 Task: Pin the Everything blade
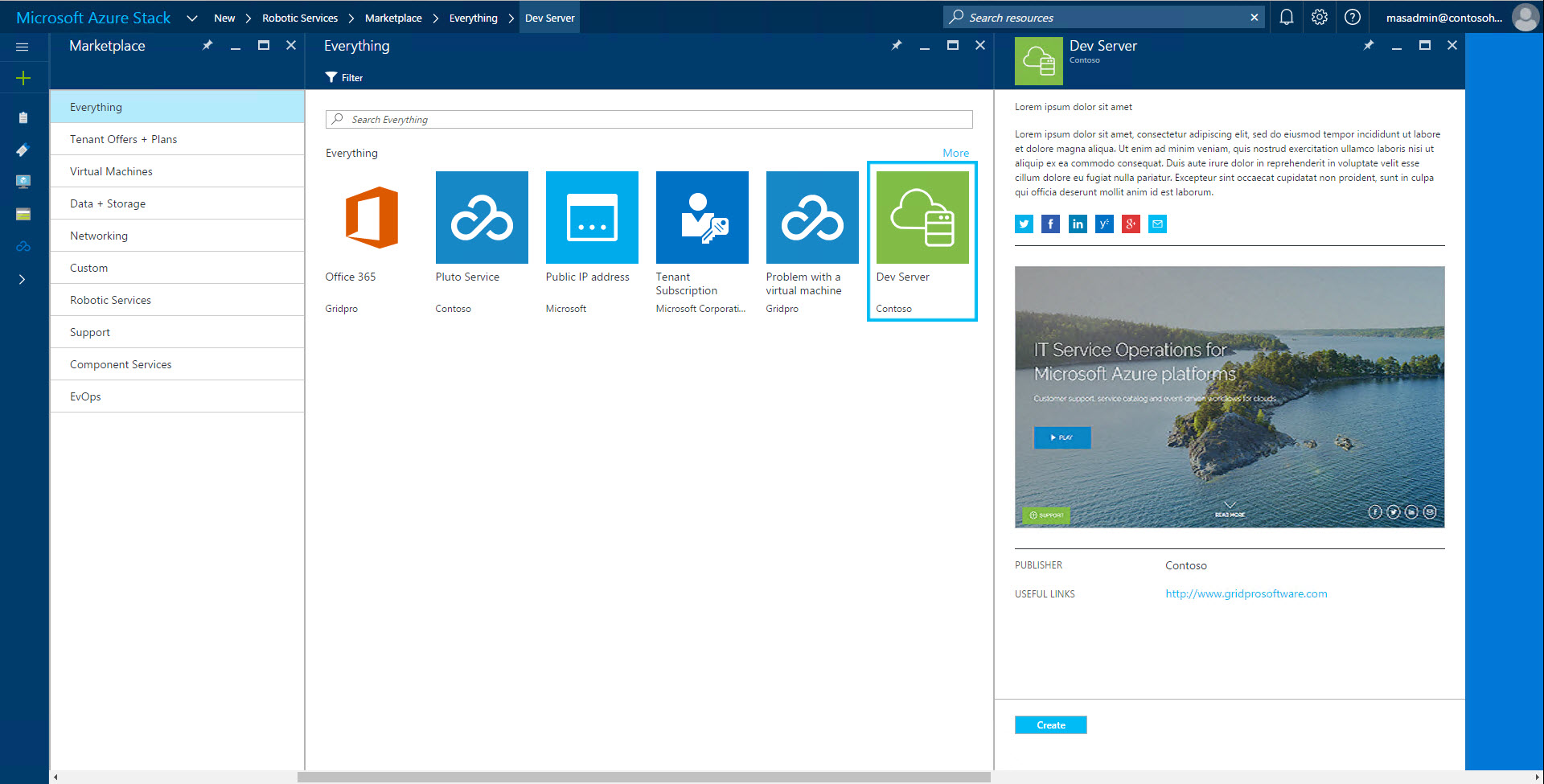point(897,46)
